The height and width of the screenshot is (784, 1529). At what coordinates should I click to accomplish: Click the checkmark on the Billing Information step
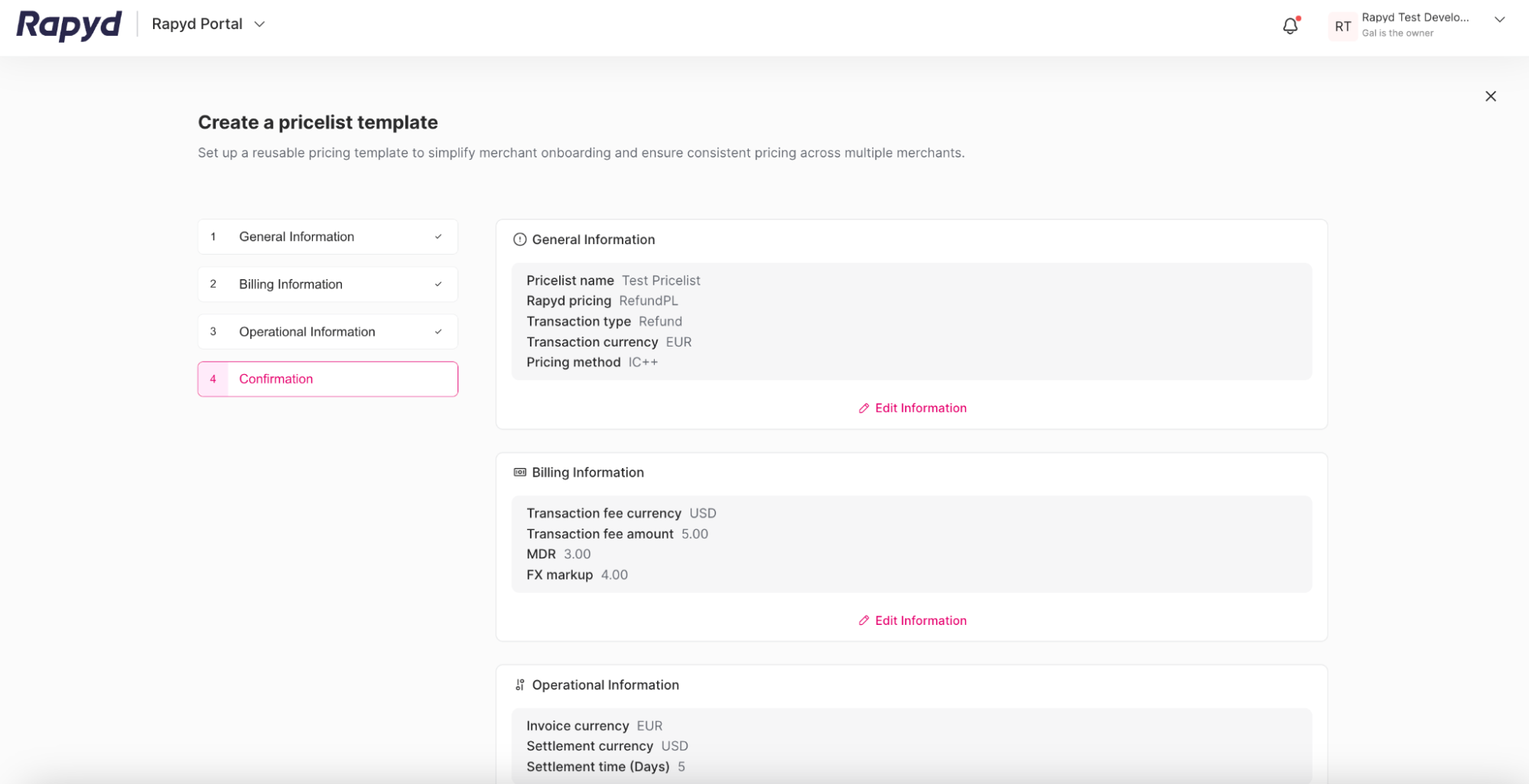[x=438, y=284]
